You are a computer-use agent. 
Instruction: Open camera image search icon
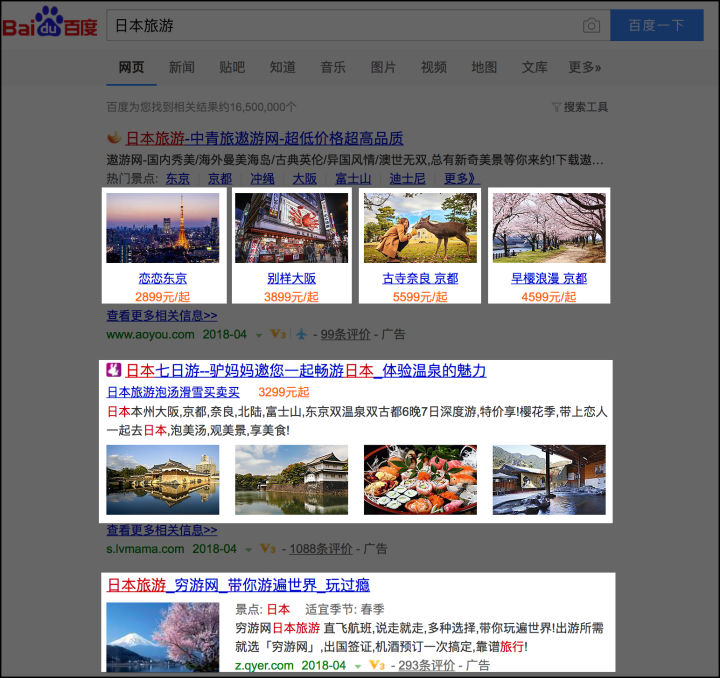(591, 25)
